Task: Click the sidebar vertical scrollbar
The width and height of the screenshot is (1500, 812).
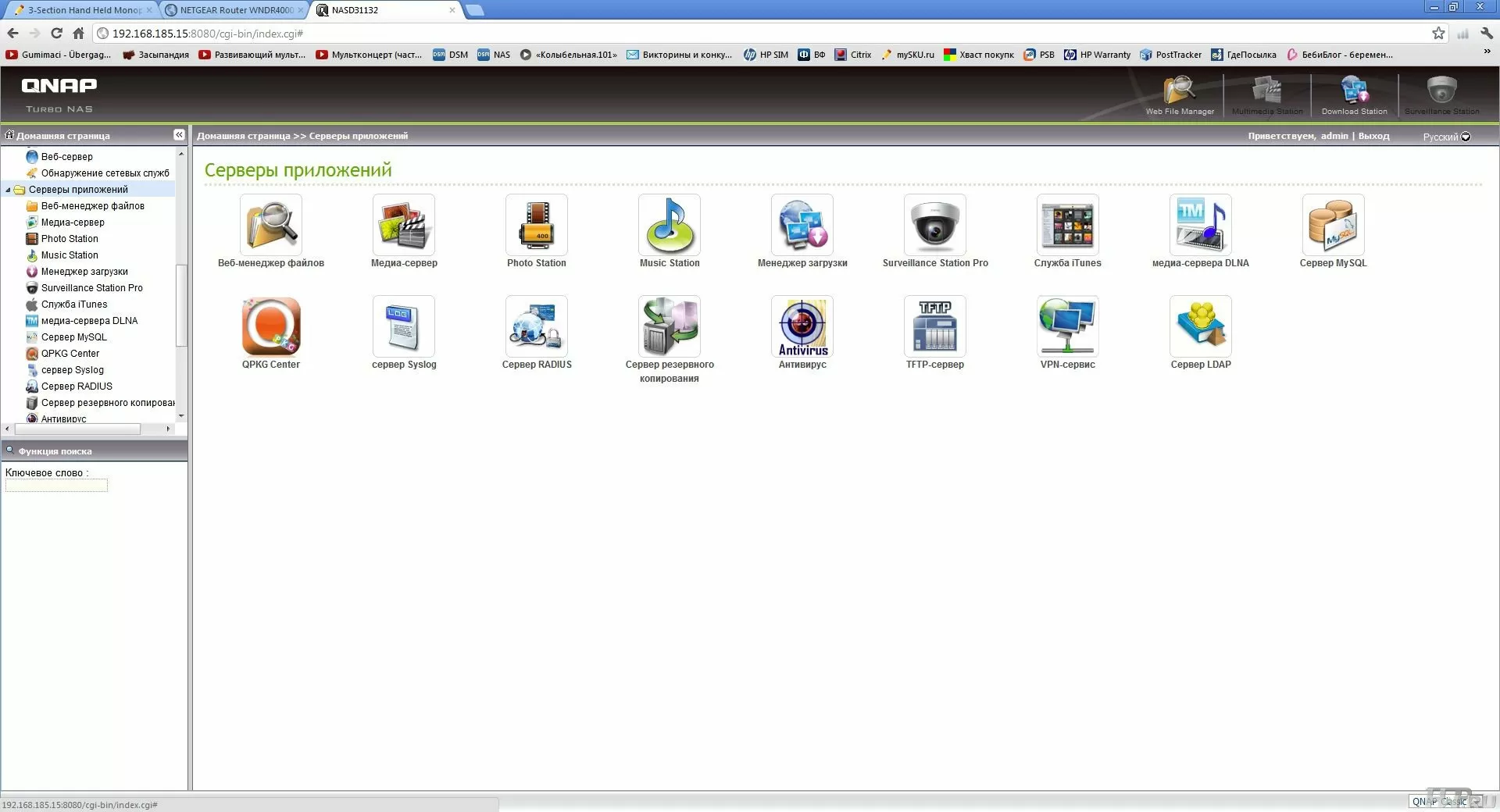Action: tap(182, 304)
